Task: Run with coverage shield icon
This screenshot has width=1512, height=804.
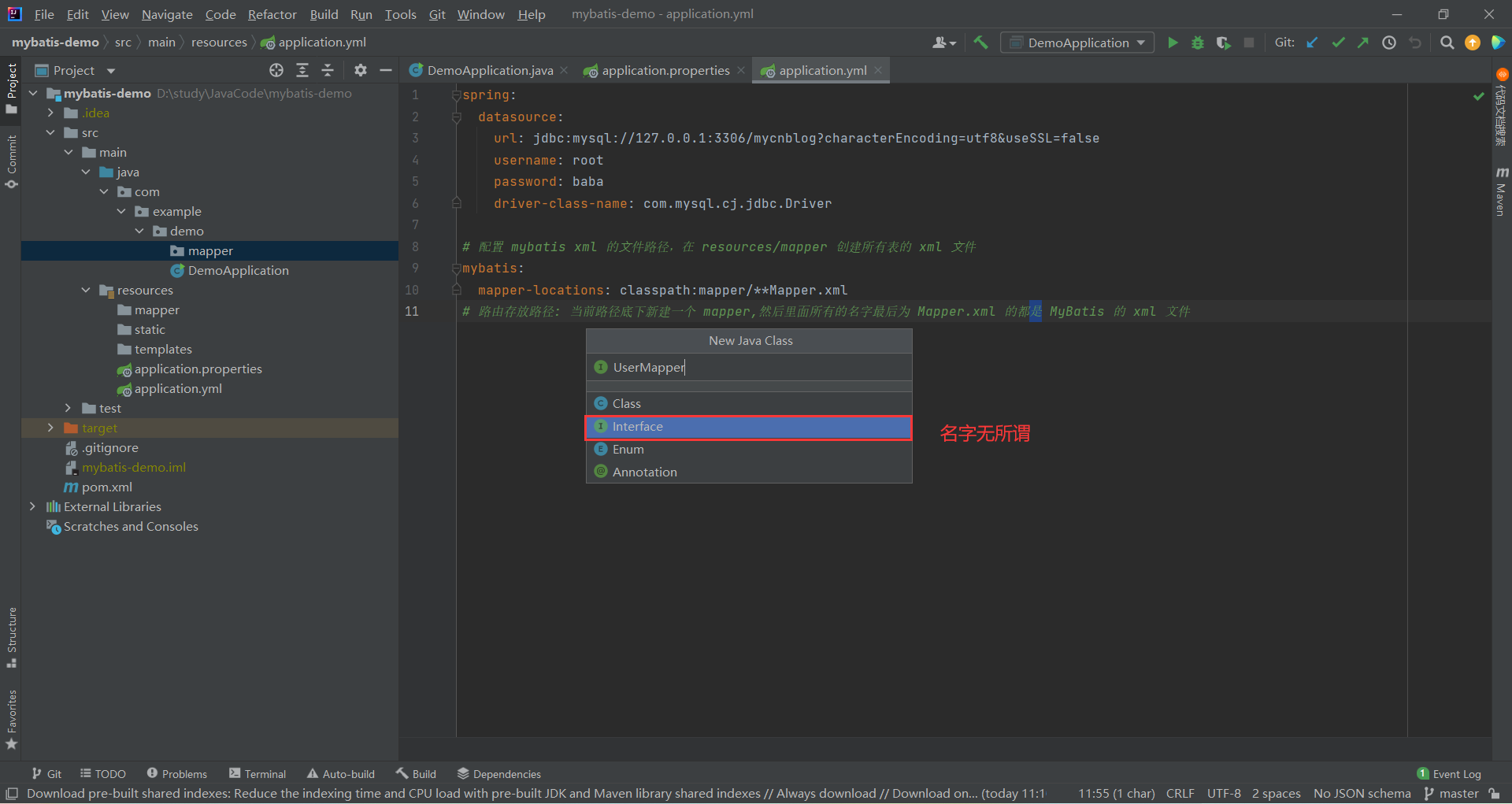Action: click(x=1223, y=43)
